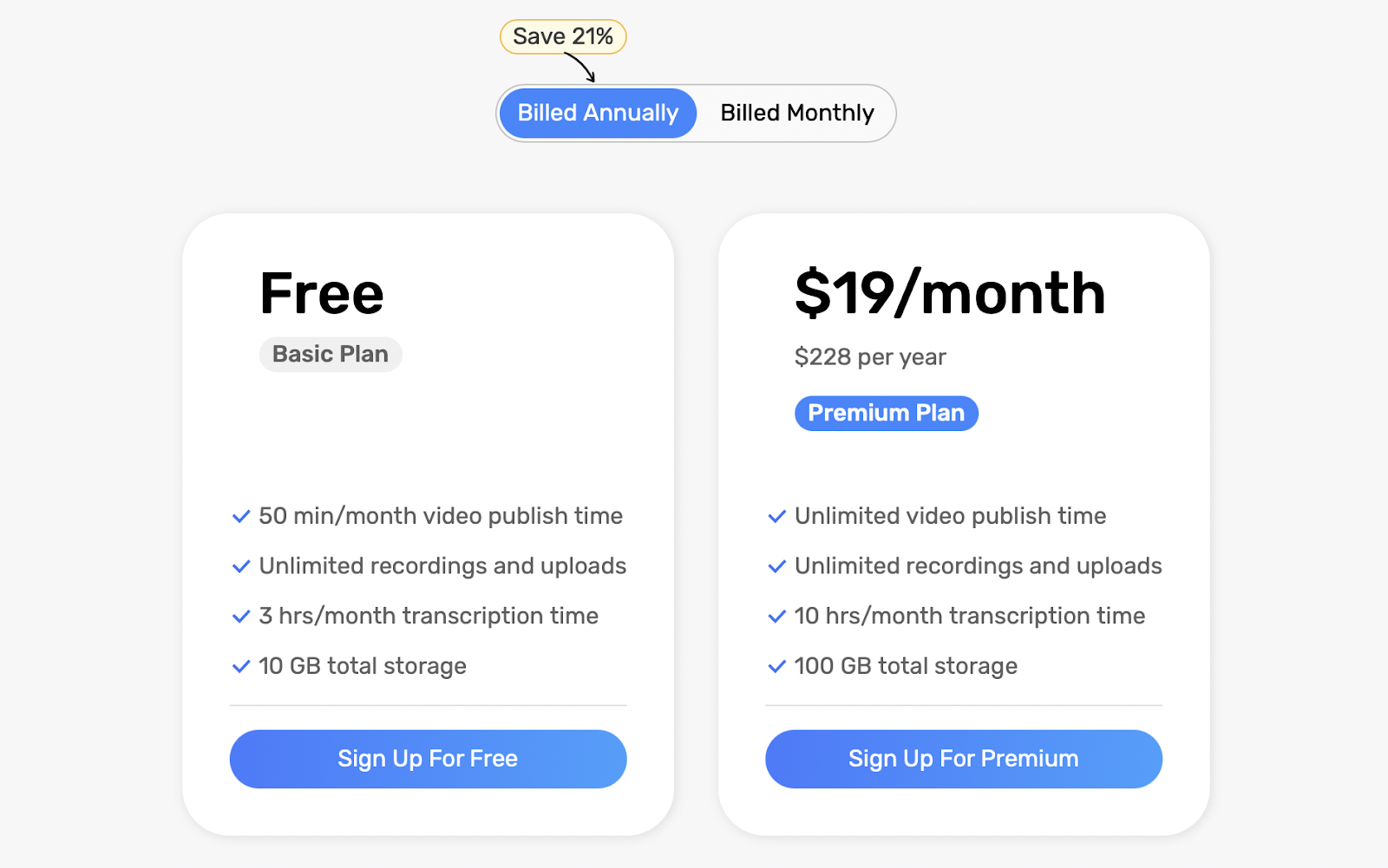
Task: Click Sign Up For Free button
Action: pos(428,759)
